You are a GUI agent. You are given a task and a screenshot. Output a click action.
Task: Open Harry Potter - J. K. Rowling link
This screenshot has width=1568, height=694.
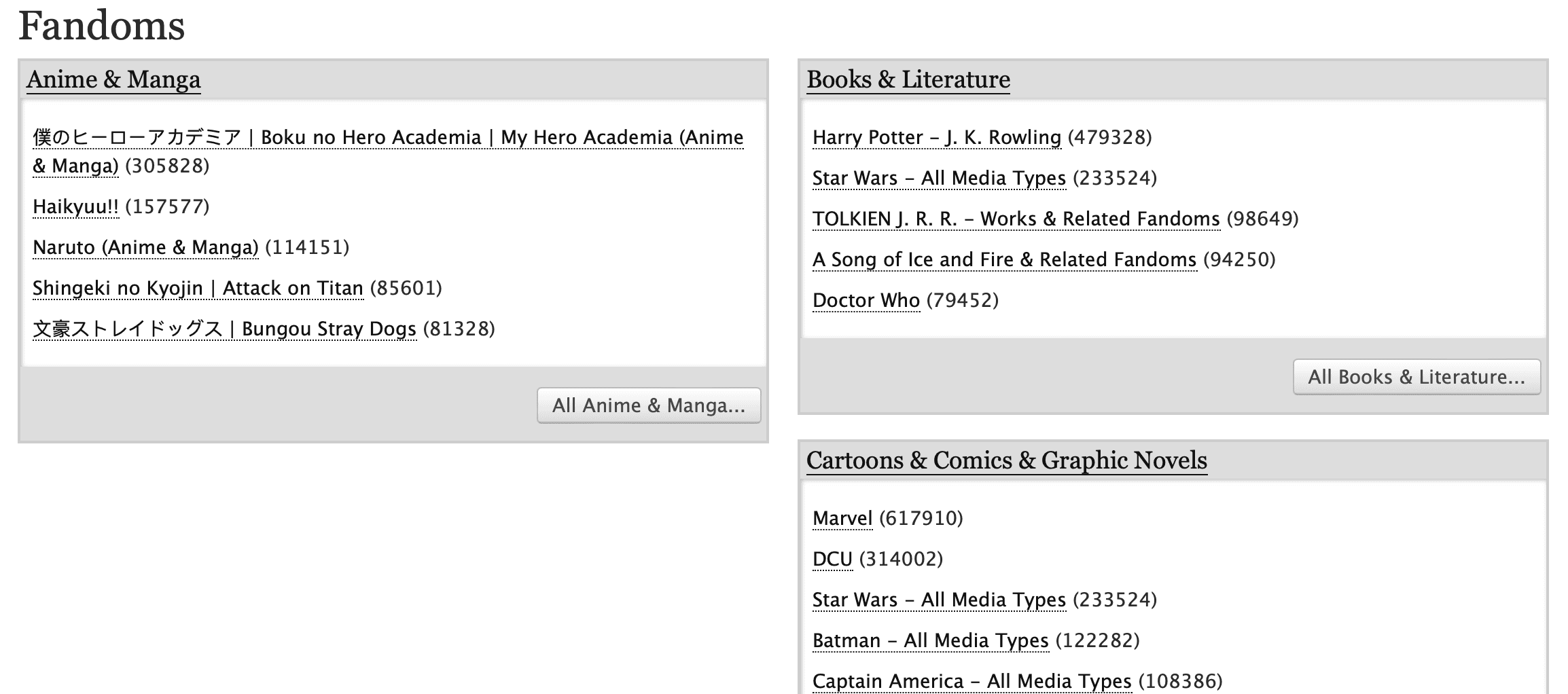[x=936, y=137]
